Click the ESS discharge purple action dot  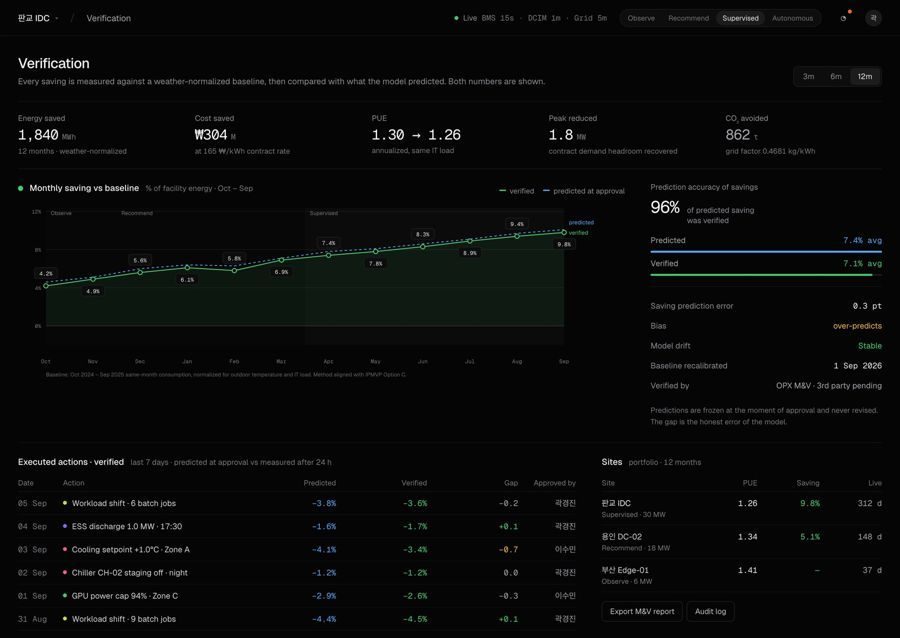coord(65,526)
